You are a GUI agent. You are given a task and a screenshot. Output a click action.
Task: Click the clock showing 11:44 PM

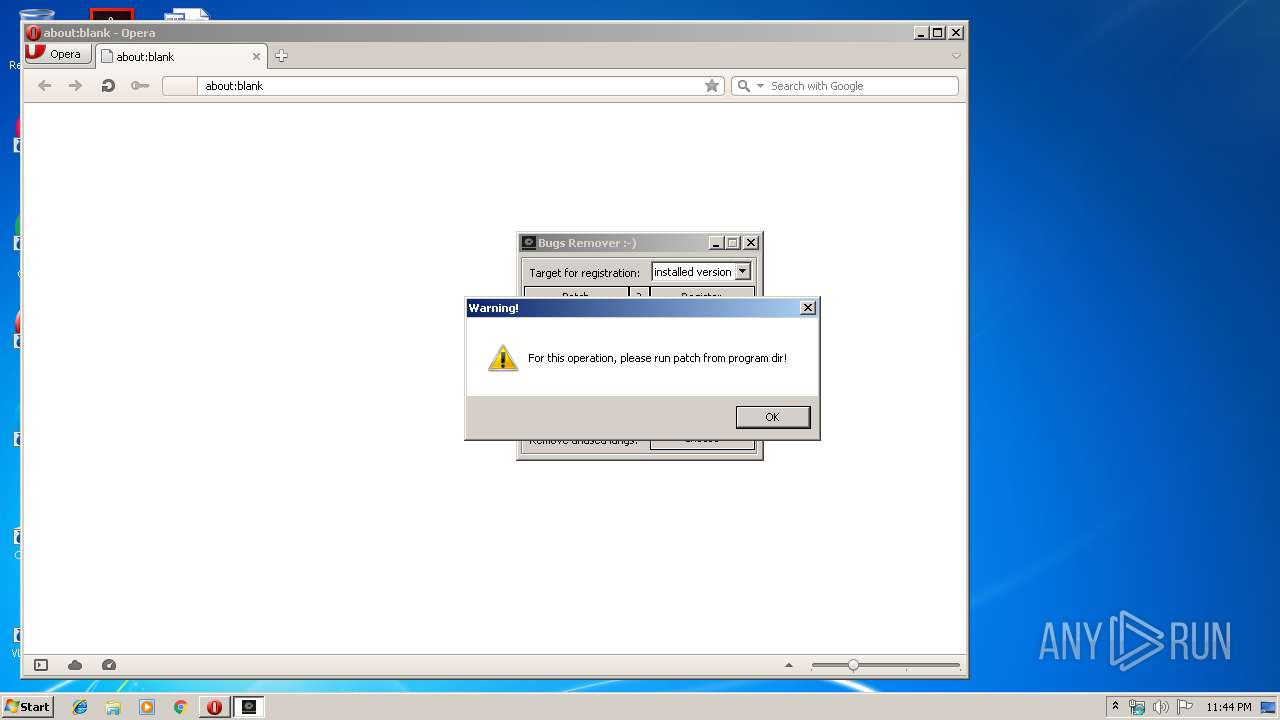(x=1228, y=707)
